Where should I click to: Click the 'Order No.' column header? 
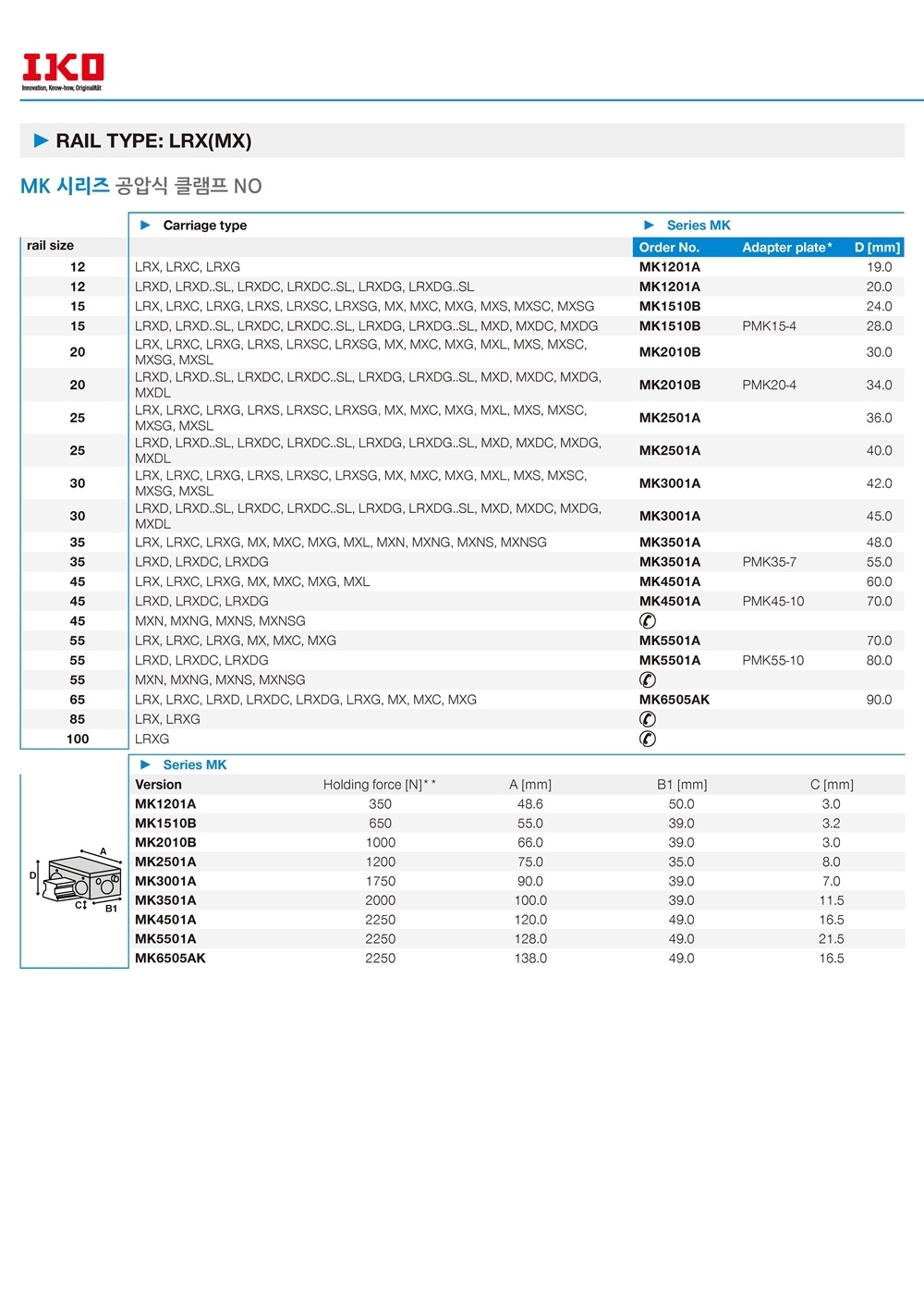coord(669,248)
